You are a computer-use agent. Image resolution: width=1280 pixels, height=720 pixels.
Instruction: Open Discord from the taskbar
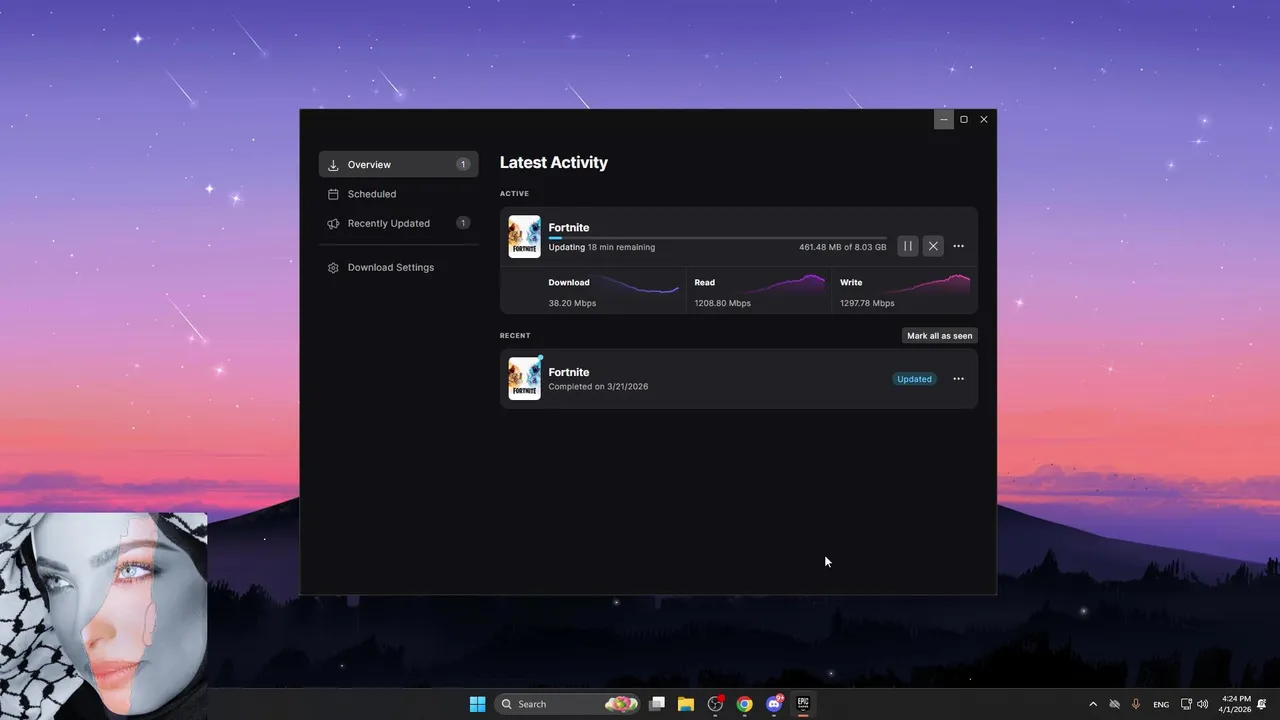[x=774, y=704]
